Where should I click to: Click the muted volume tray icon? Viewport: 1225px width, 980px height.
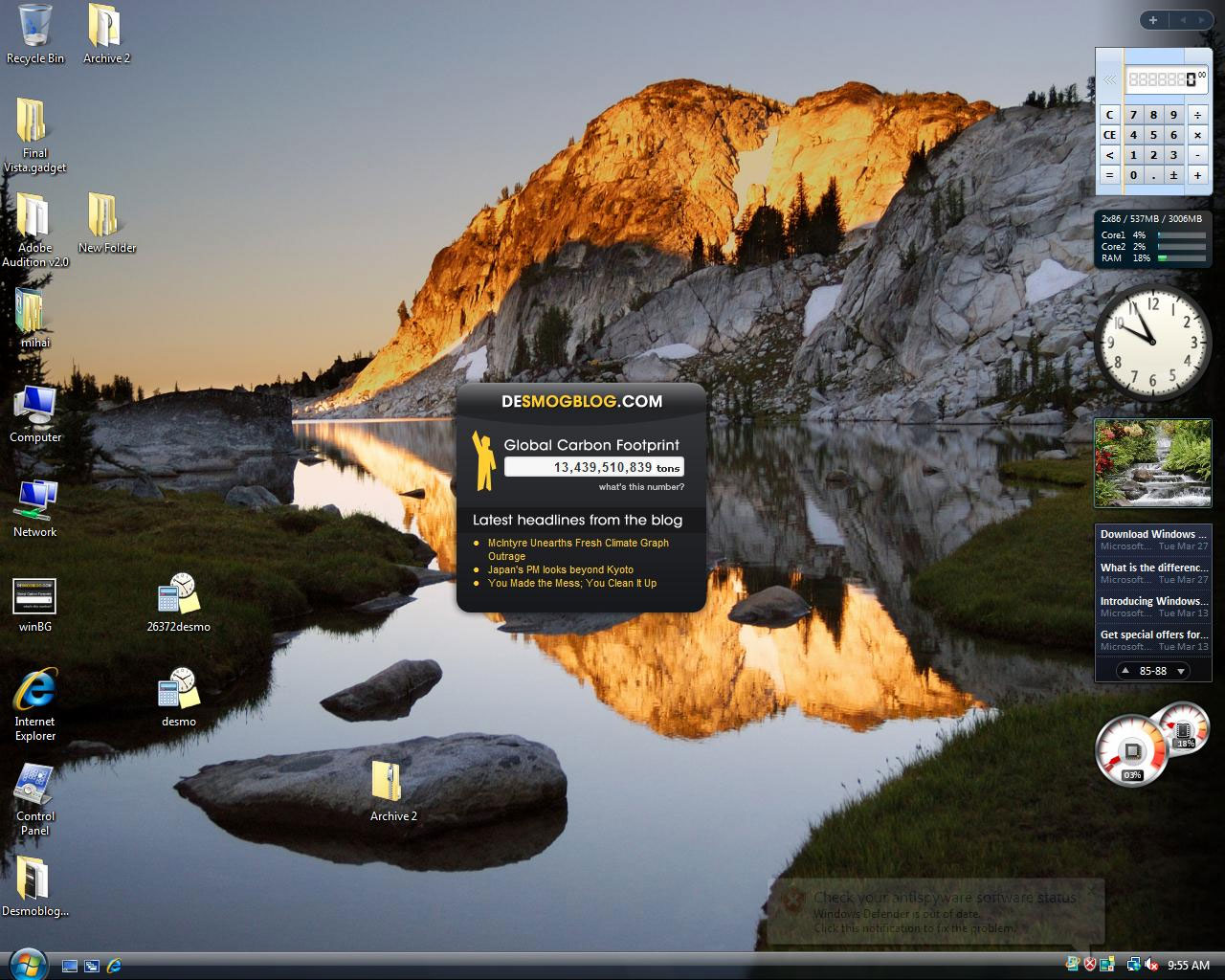1151,965
